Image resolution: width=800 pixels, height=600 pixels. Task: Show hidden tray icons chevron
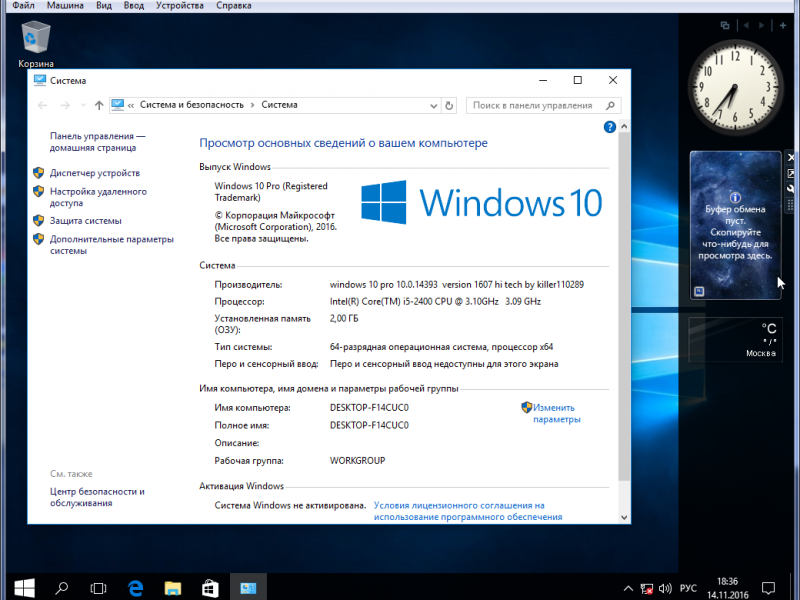628,589
